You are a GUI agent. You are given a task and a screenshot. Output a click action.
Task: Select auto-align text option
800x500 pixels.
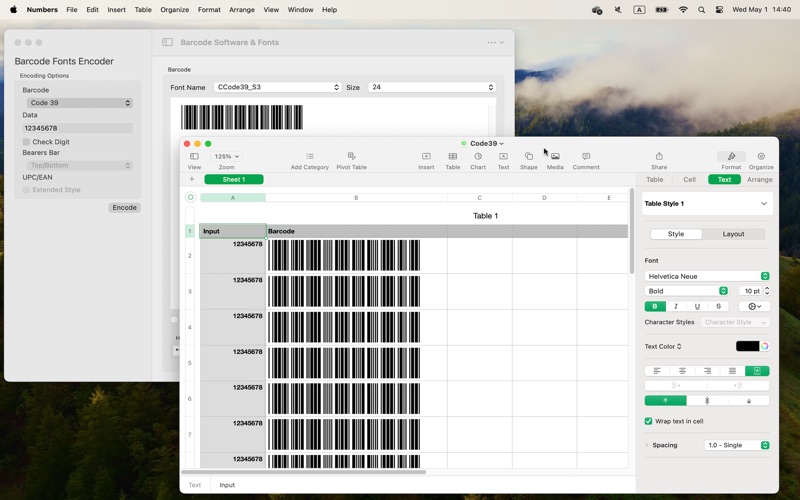757,371
